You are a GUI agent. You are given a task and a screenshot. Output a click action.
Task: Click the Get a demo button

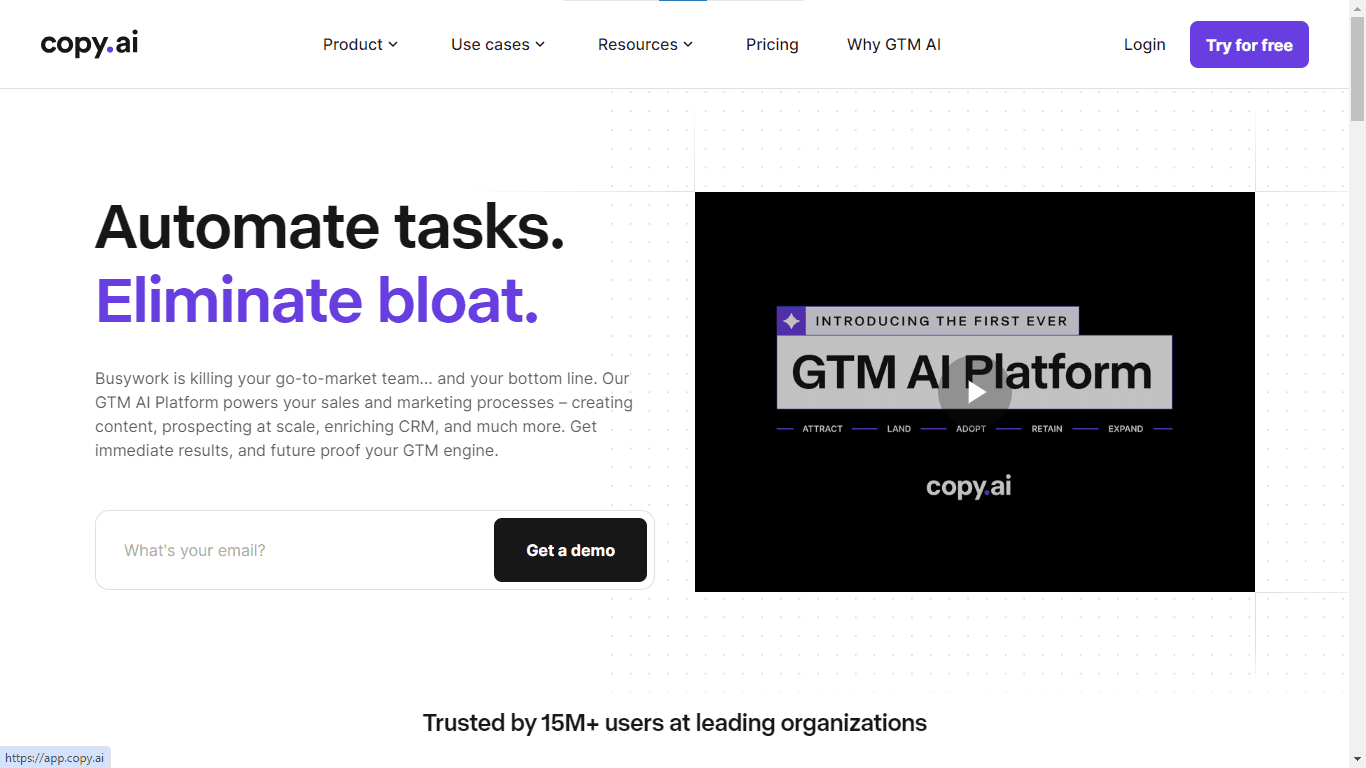(x=570, y=550)
